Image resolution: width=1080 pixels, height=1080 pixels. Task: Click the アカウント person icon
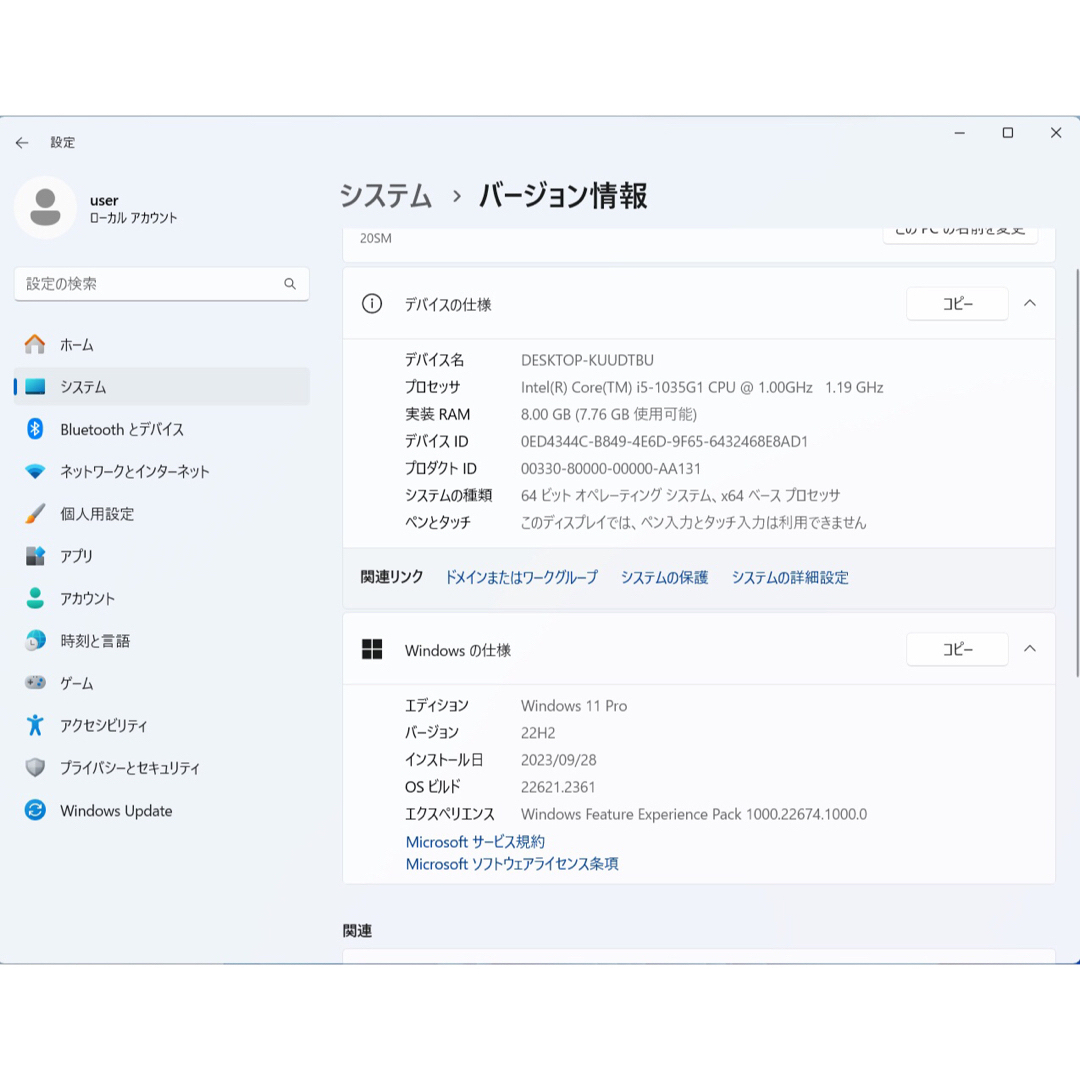coord(35,598)
